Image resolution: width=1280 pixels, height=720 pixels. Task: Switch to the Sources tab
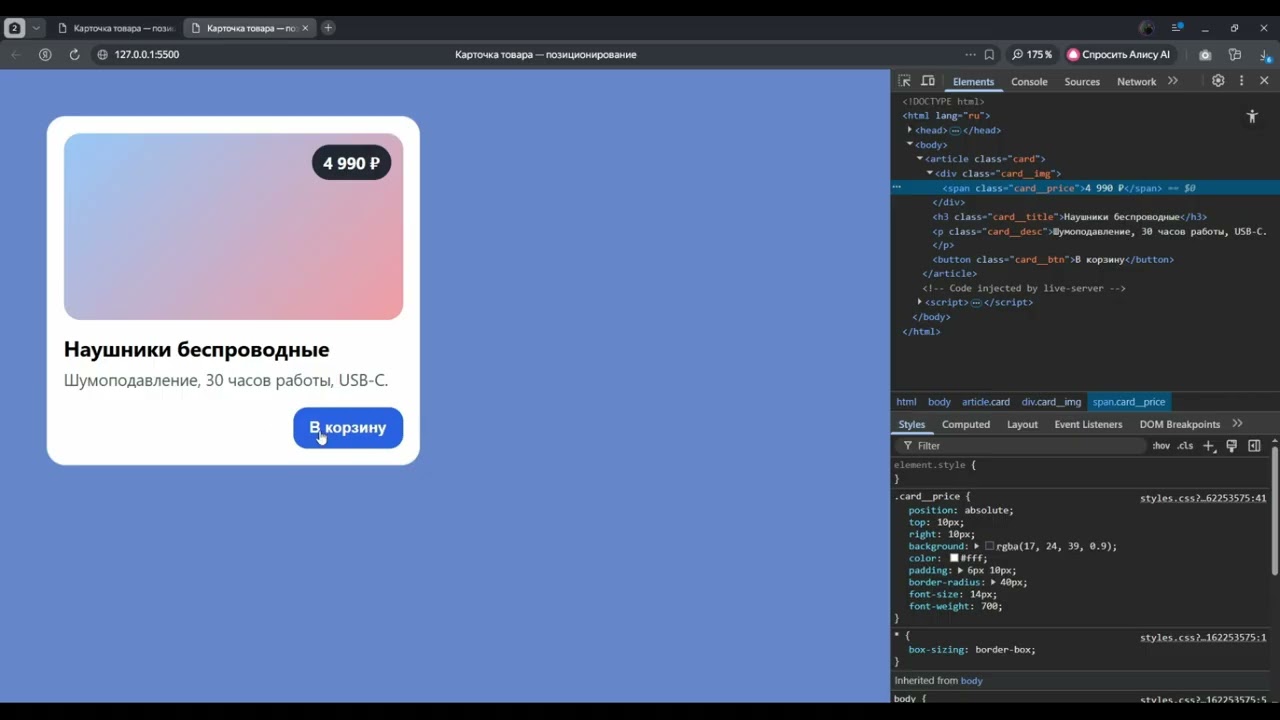[x=1082, y=82]
